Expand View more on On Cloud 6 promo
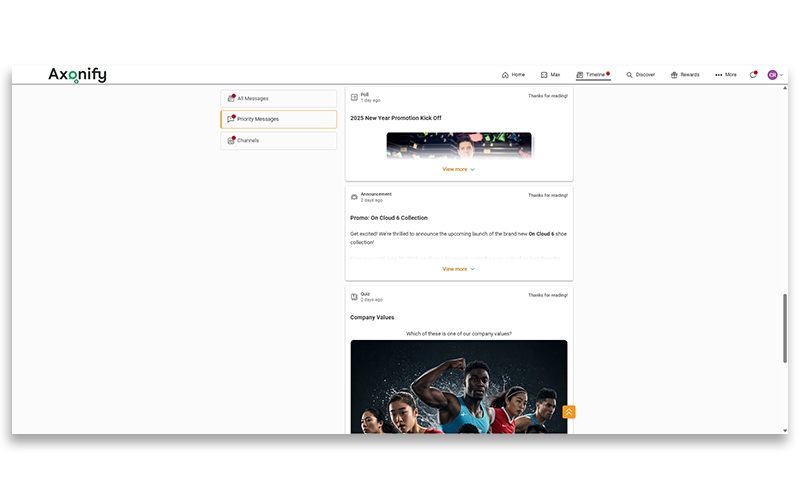The width and height of the screenshot is (800, 500). 458,269
